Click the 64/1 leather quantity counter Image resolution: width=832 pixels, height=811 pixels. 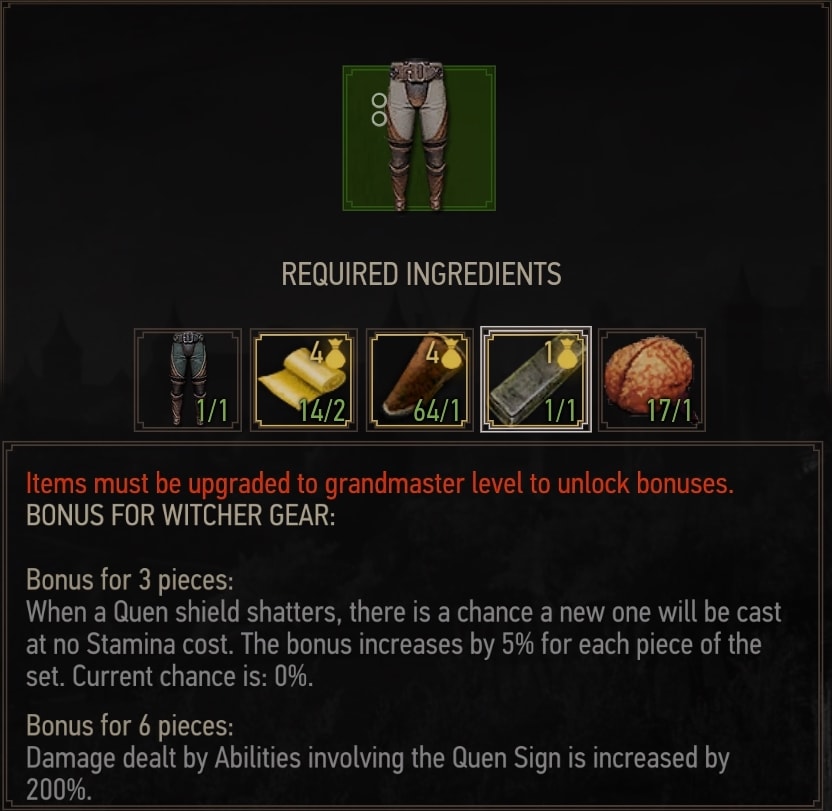tap(437, 410)
